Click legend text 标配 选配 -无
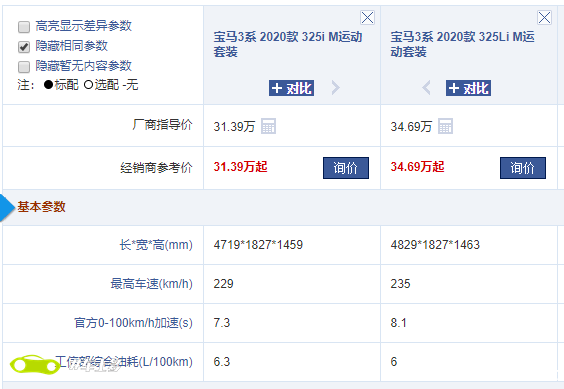 [91, 85]
